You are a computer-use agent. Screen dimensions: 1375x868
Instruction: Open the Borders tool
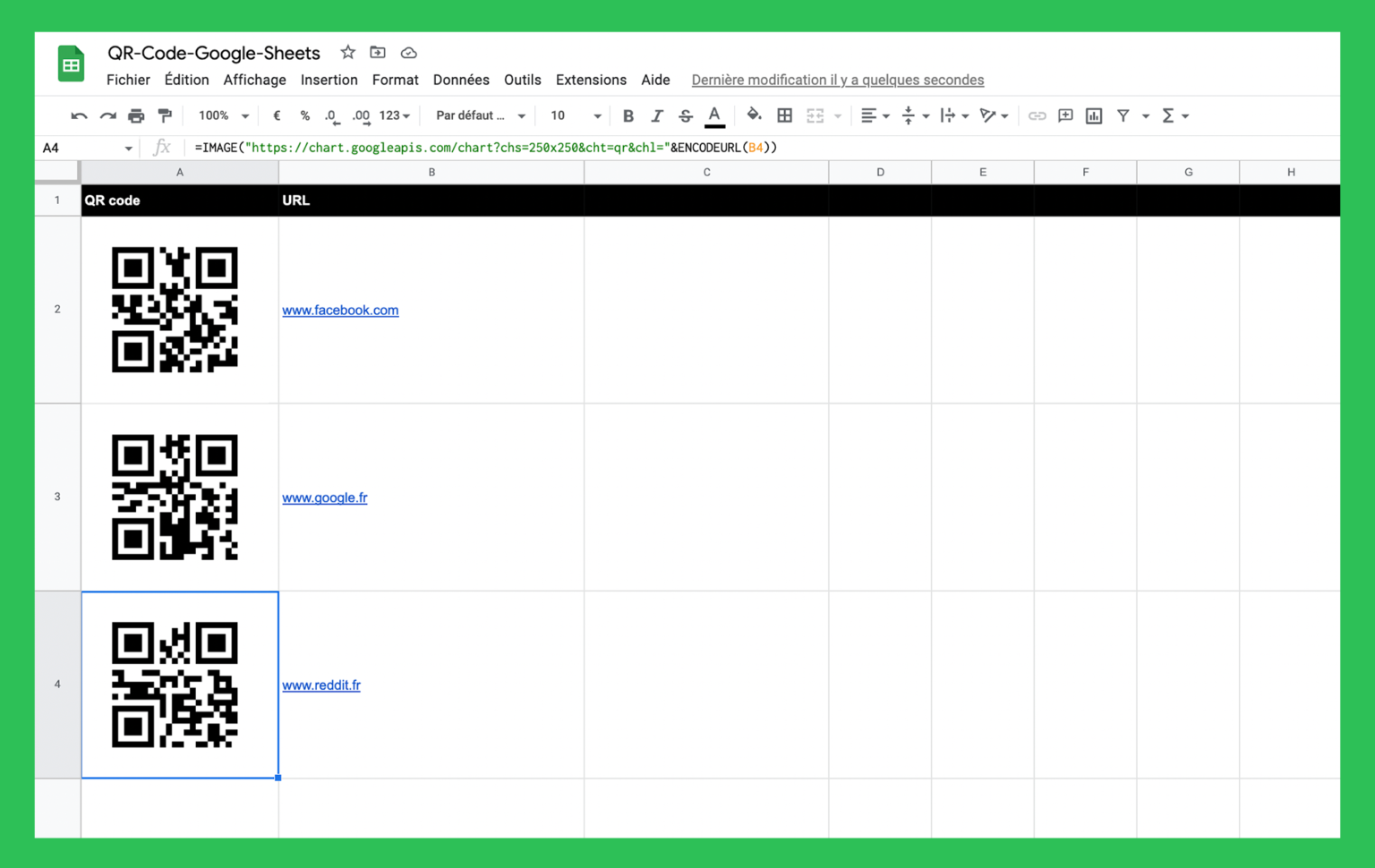784,115
